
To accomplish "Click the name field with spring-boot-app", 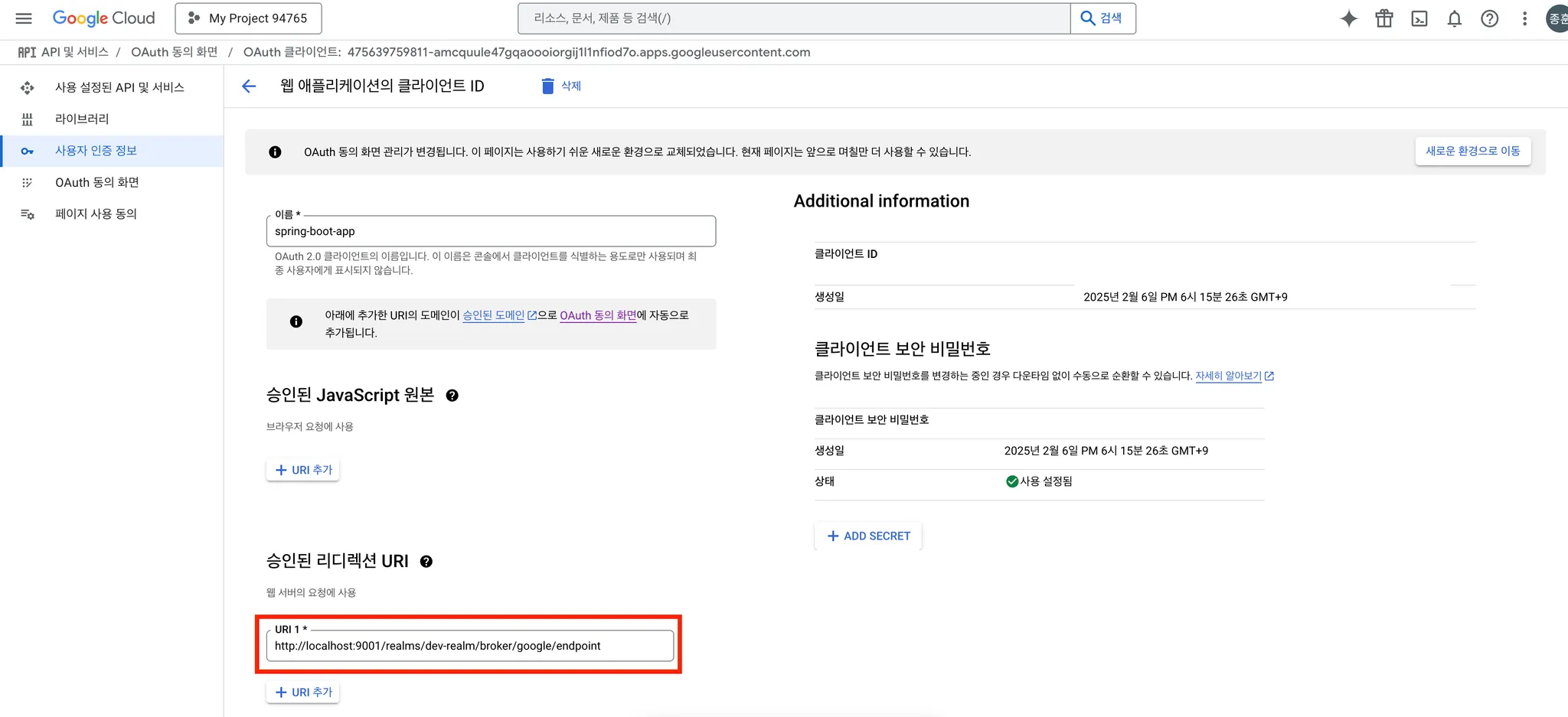I will (x=491, y=231).
